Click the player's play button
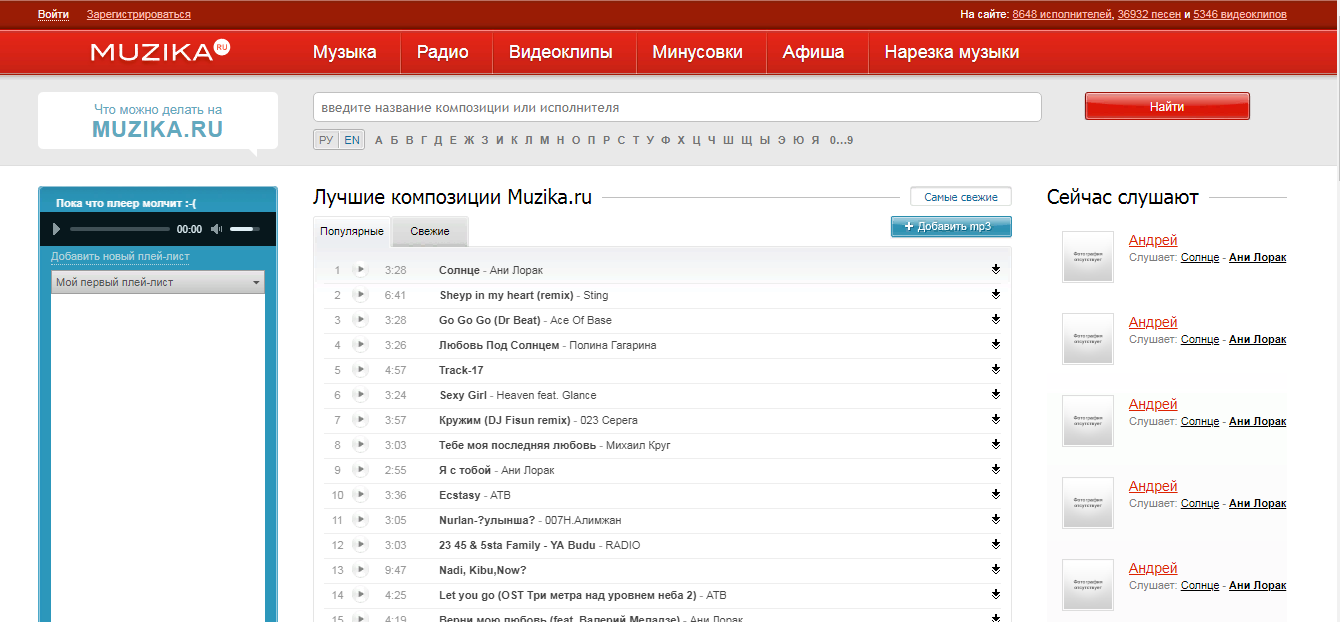1340x622 pixels. 57,229
